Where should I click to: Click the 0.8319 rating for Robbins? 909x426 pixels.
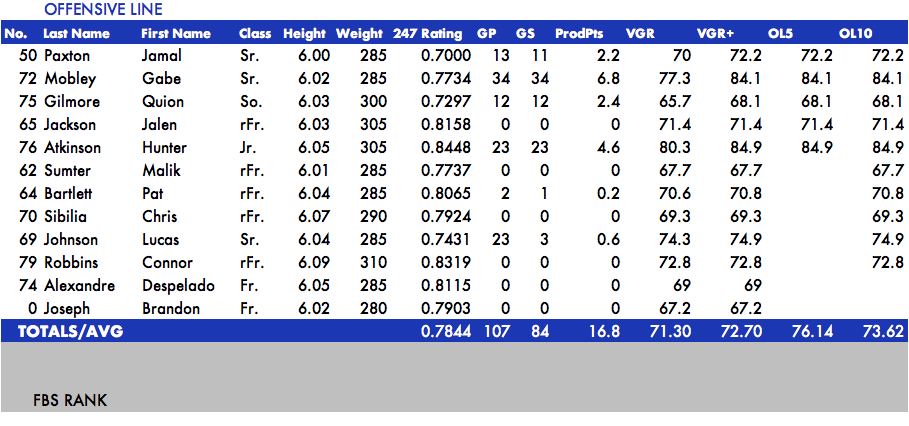(446, 263)
